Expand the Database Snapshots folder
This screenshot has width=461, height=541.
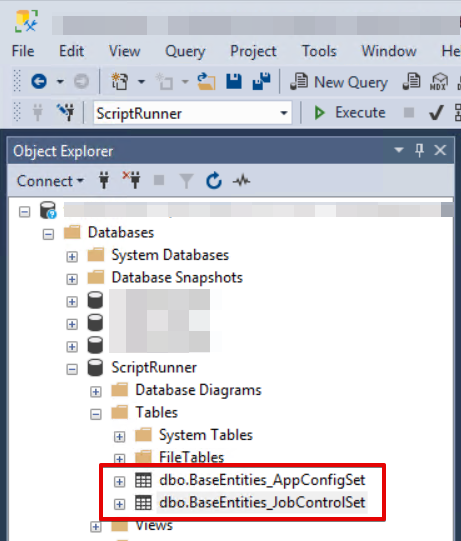[72, 279]
